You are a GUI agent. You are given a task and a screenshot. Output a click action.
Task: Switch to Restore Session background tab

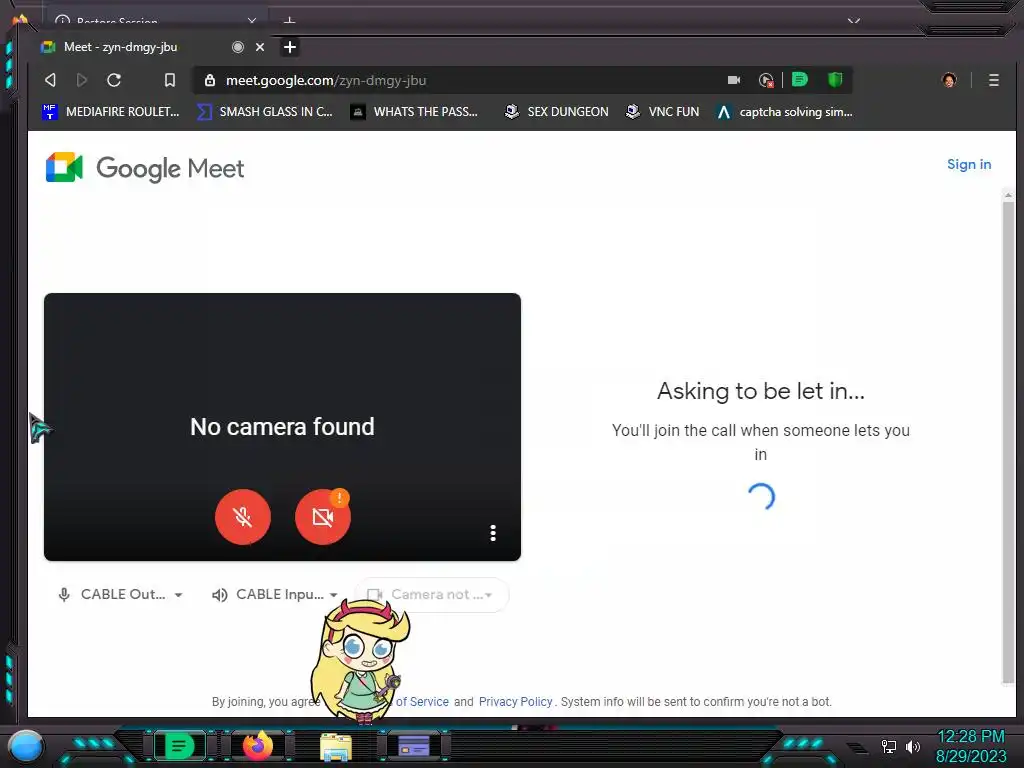tap(155, 20)
